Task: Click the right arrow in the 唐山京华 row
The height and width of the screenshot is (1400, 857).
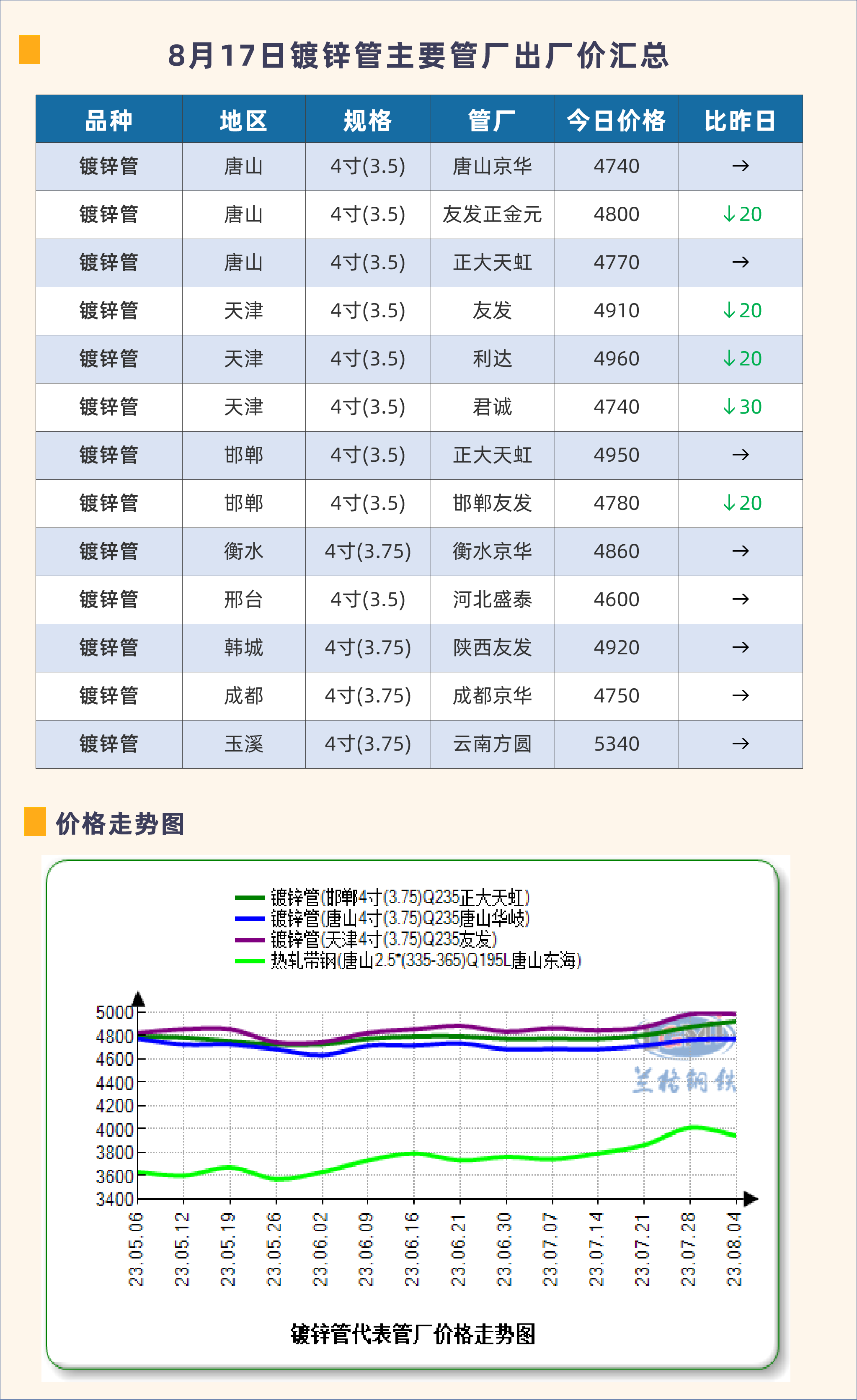Action: [x=740, y=166]
